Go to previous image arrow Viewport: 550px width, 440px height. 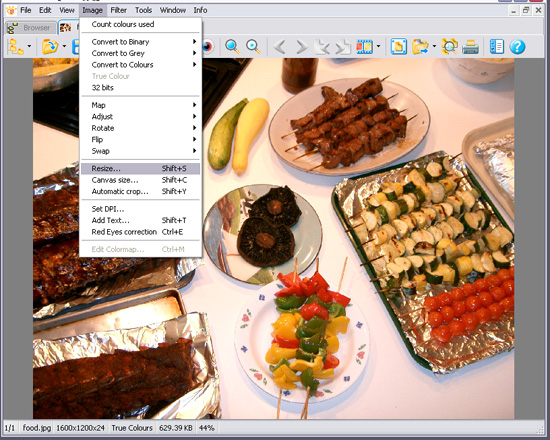(x=280, y=46)
